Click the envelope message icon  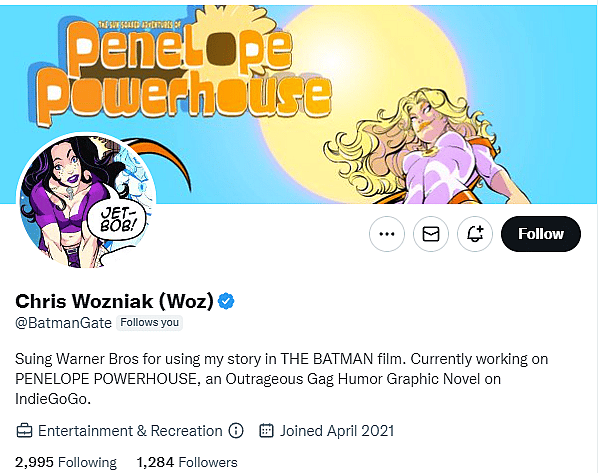pos(431,234)
